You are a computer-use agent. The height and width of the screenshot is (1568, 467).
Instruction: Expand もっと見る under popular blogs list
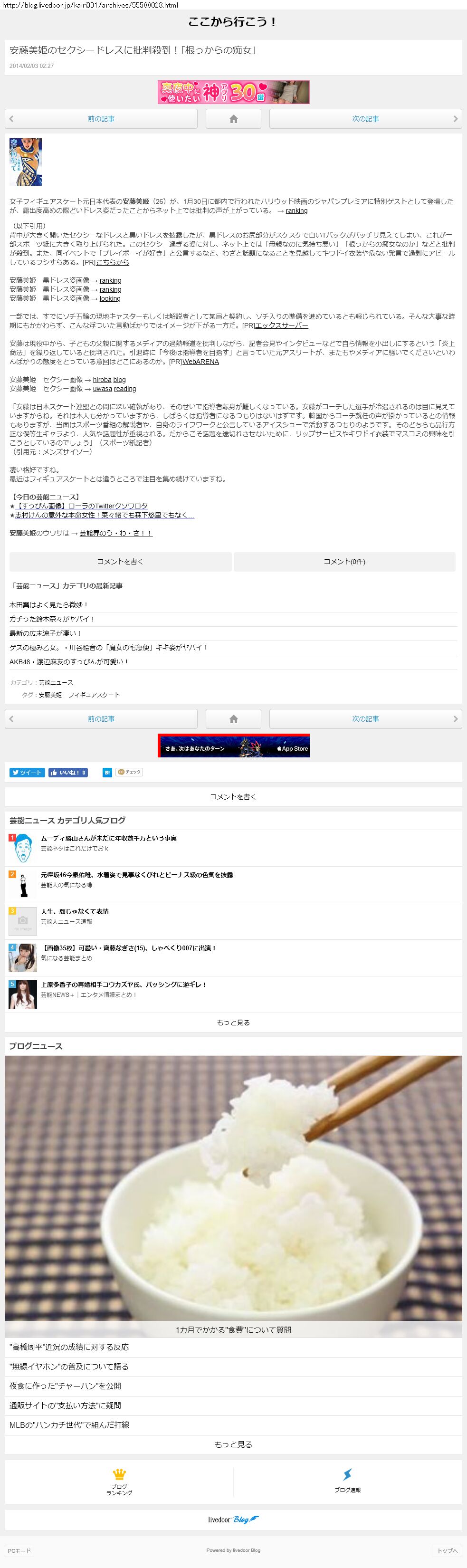(x=233, y=1023)
